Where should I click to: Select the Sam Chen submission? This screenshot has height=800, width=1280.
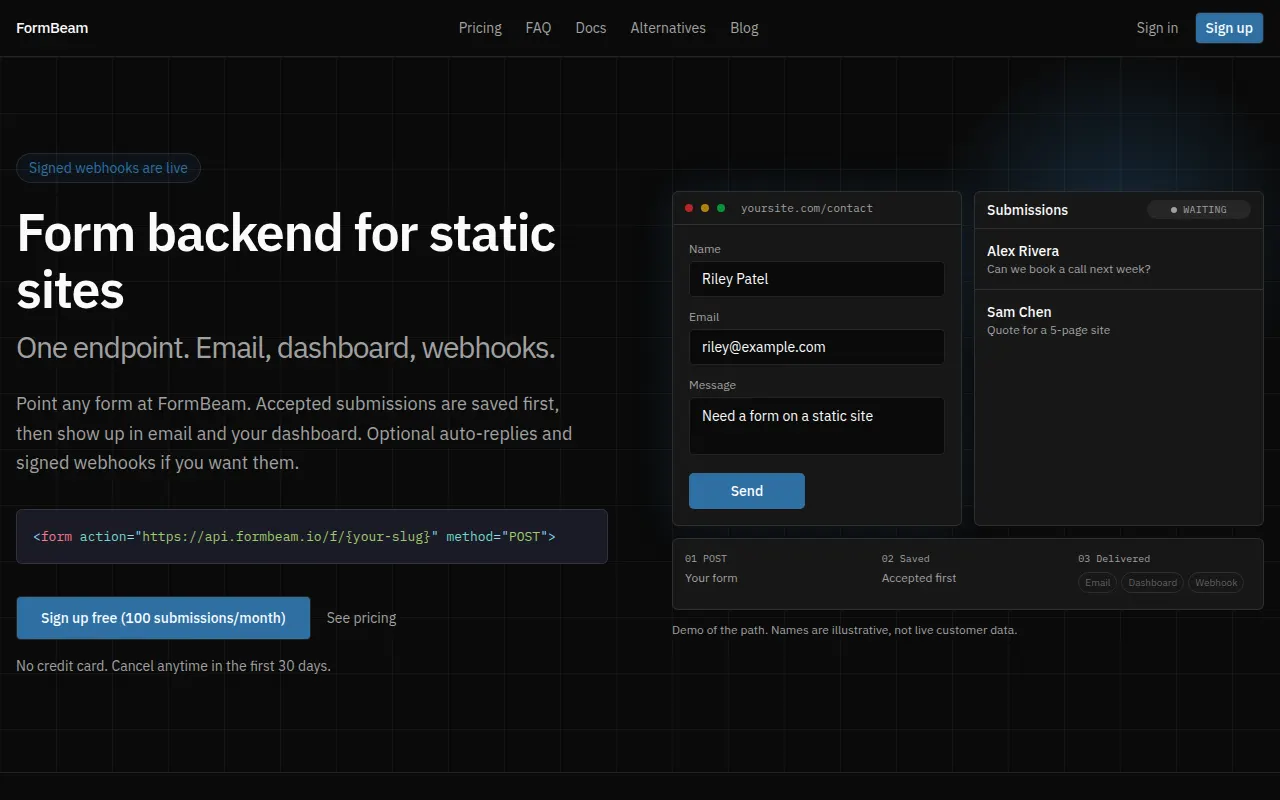click(1119, 320)
